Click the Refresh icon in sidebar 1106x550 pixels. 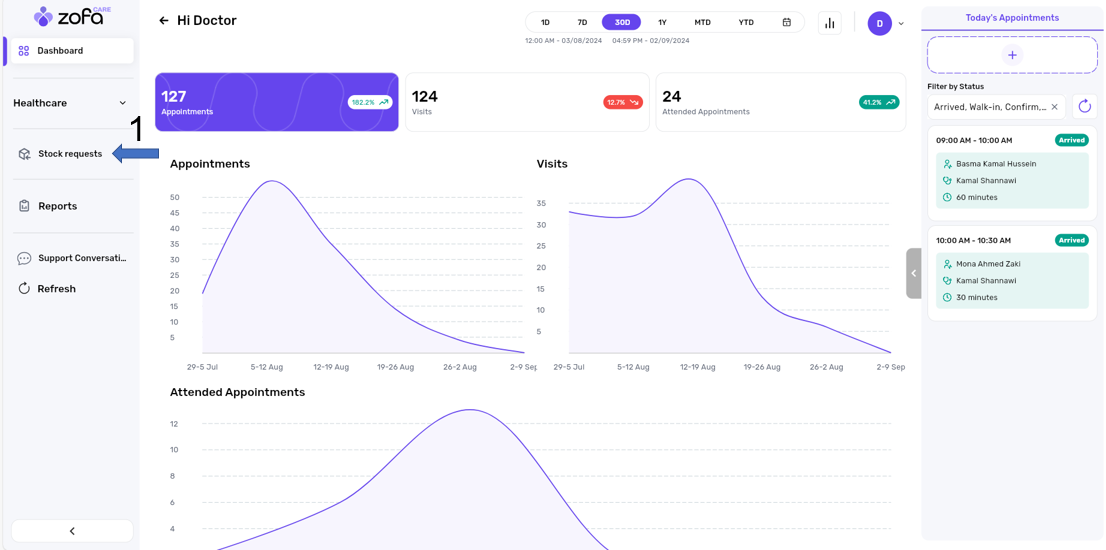(x=24, y=289)
